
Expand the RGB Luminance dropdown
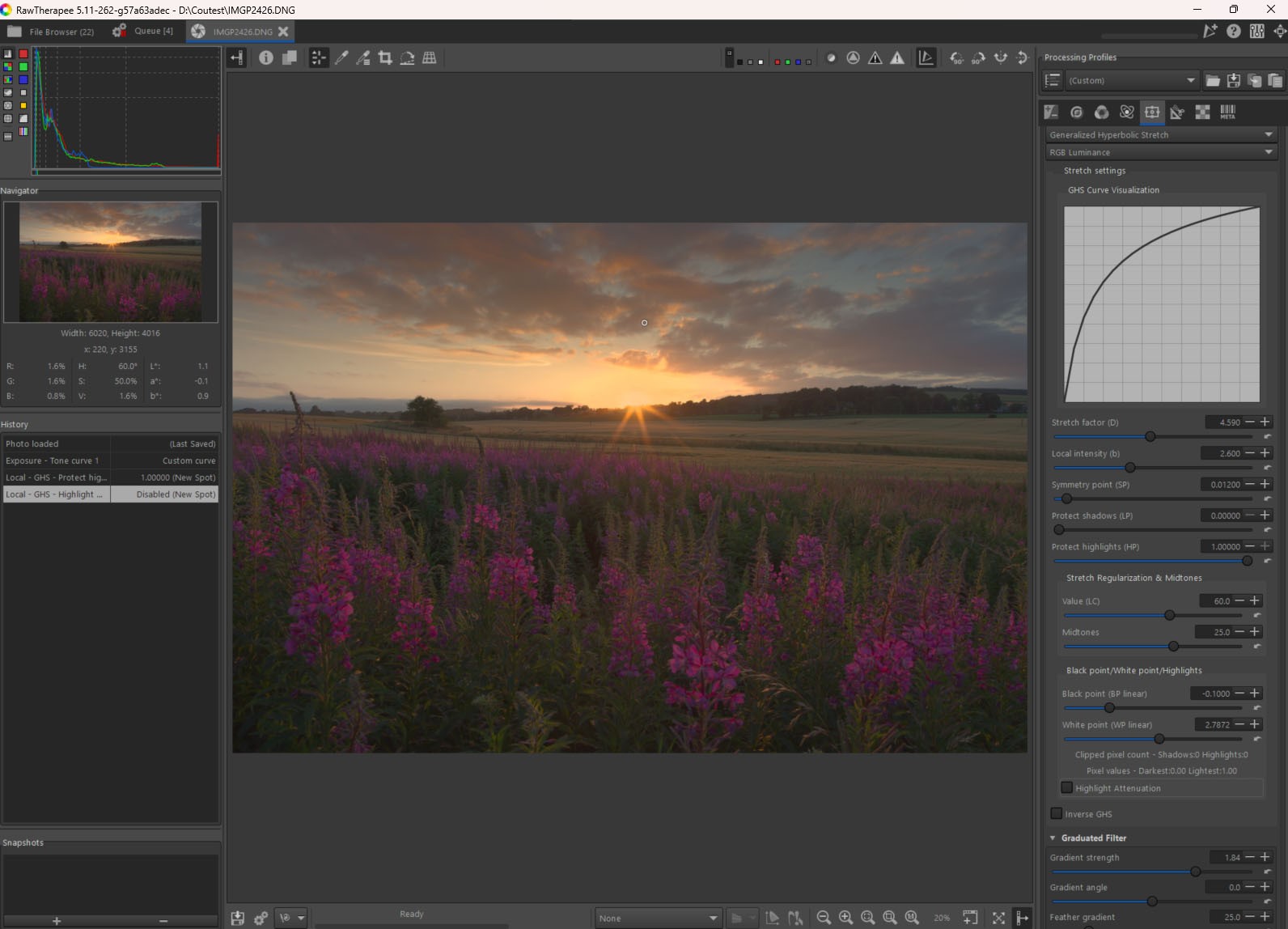click(1161, 152)
